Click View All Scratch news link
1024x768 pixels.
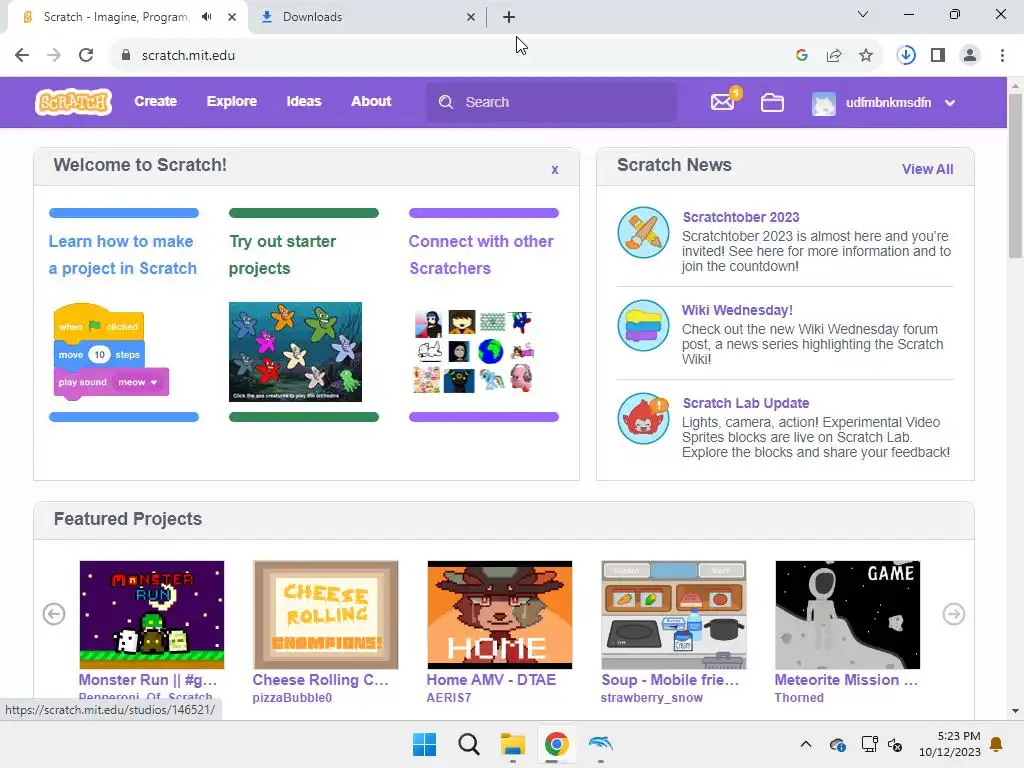(x=927, y=169)
